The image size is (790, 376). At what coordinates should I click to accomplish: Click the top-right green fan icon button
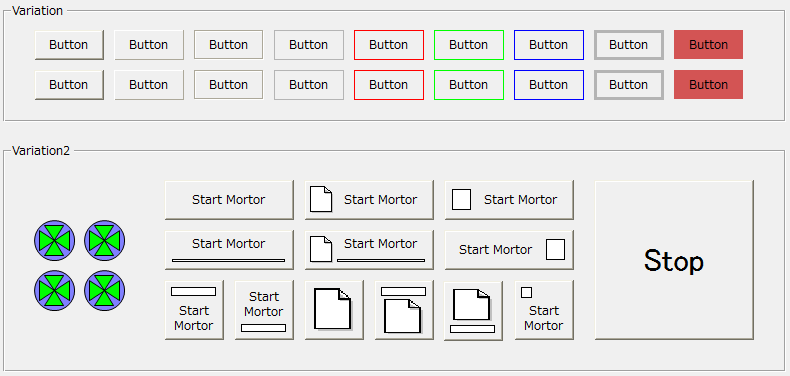[104, 240]
